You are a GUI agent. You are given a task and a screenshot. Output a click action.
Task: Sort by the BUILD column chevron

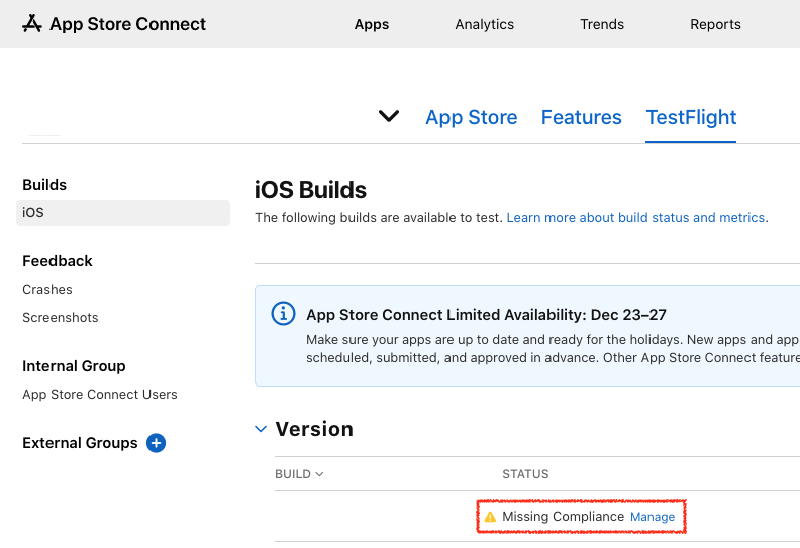319,474
